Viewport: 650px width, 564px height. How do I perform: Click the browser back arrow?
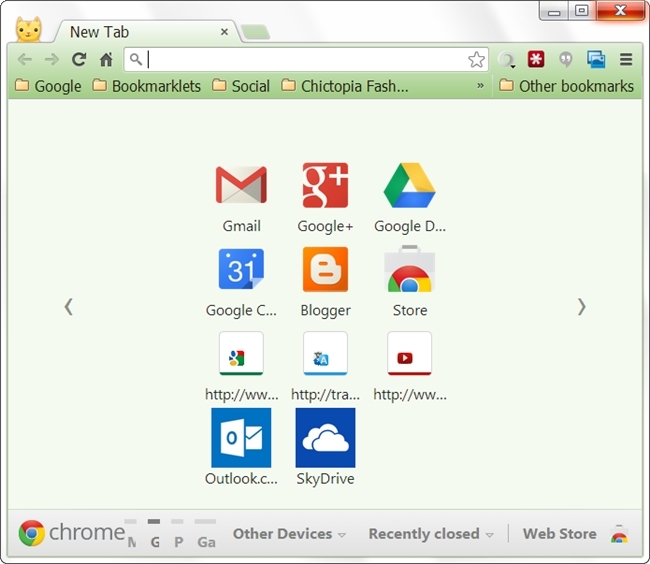click(25, 60)
